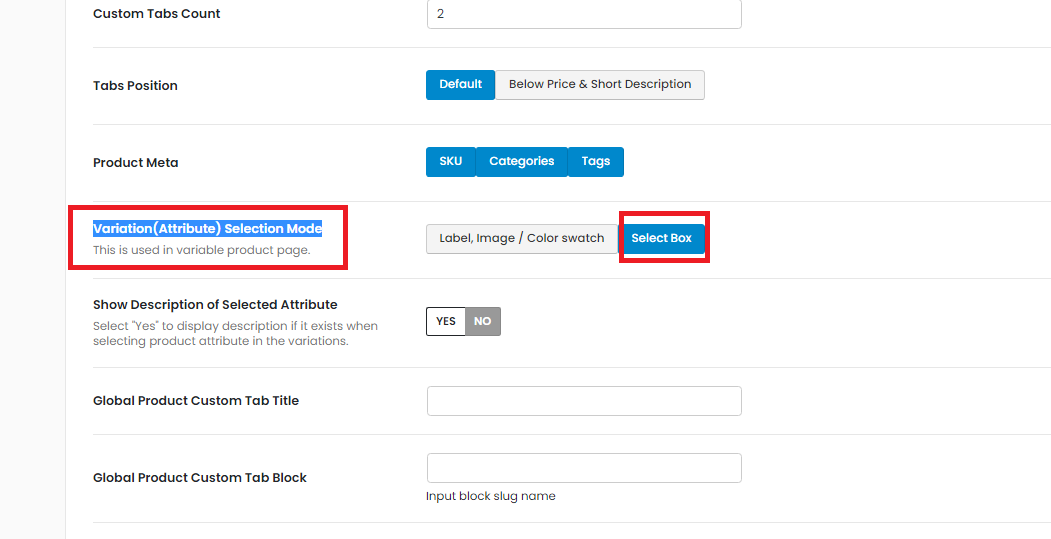Toggle SKU in Product Meta
The width and height of the screenshot is (1051, 539).
pyautogui.click(x=451, y=162)
